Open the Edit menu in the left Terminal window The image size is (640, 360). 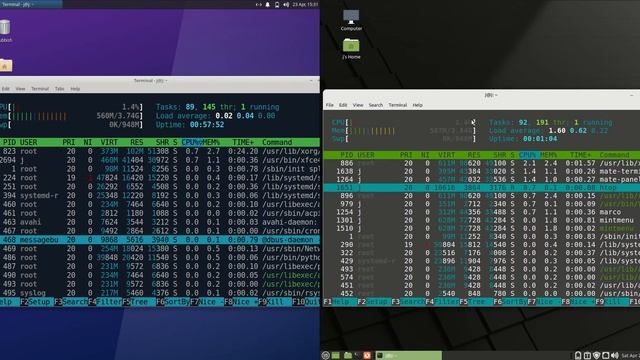pyautogui.click(x=5, y=89)
